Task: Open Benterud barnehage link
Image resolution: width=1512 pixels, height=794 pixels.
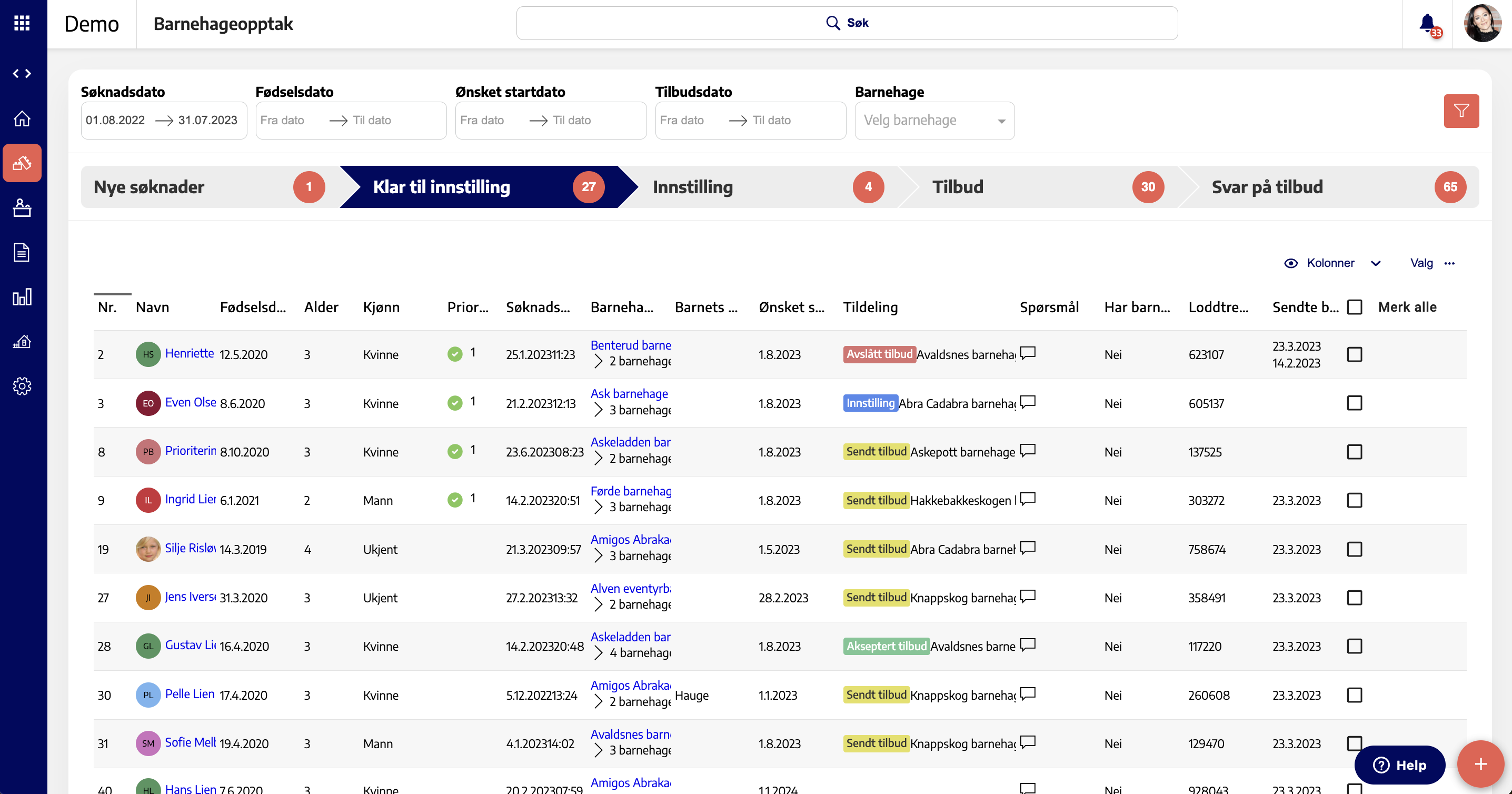Action: pyautogui.click(x=631, y=345)
